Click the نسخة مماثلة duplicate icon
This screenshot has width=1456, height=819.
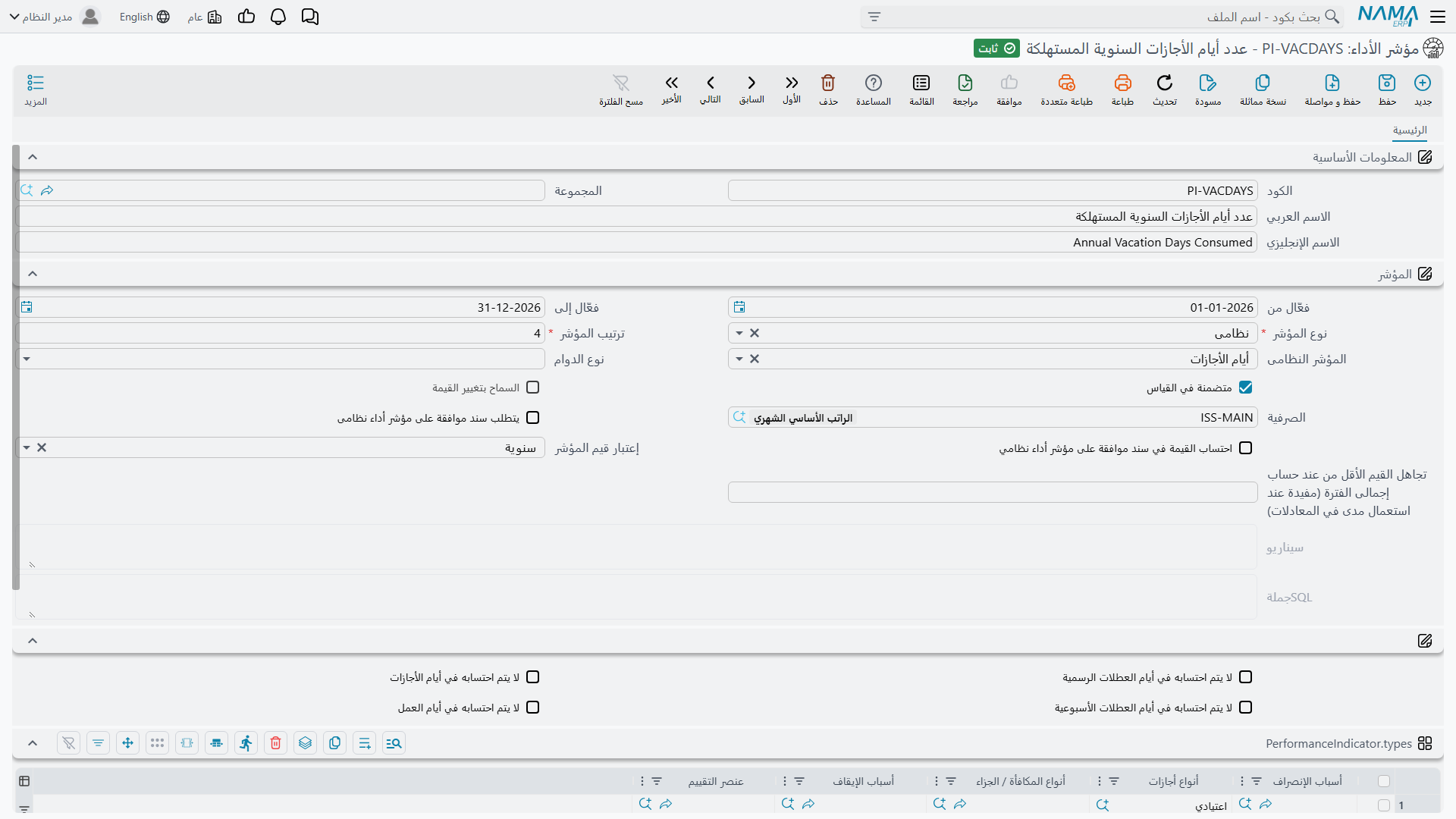1263,83
